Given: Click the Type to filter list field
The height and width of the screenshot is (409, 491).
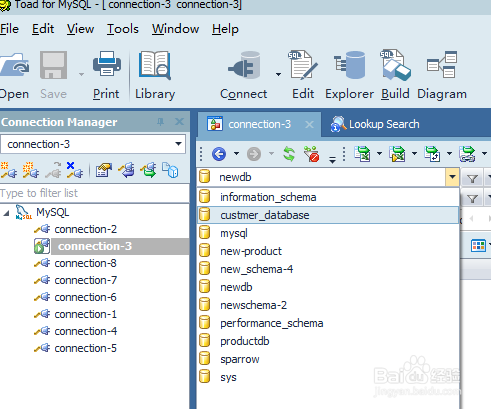Looking at the screenshot, I should click(94, 193).
